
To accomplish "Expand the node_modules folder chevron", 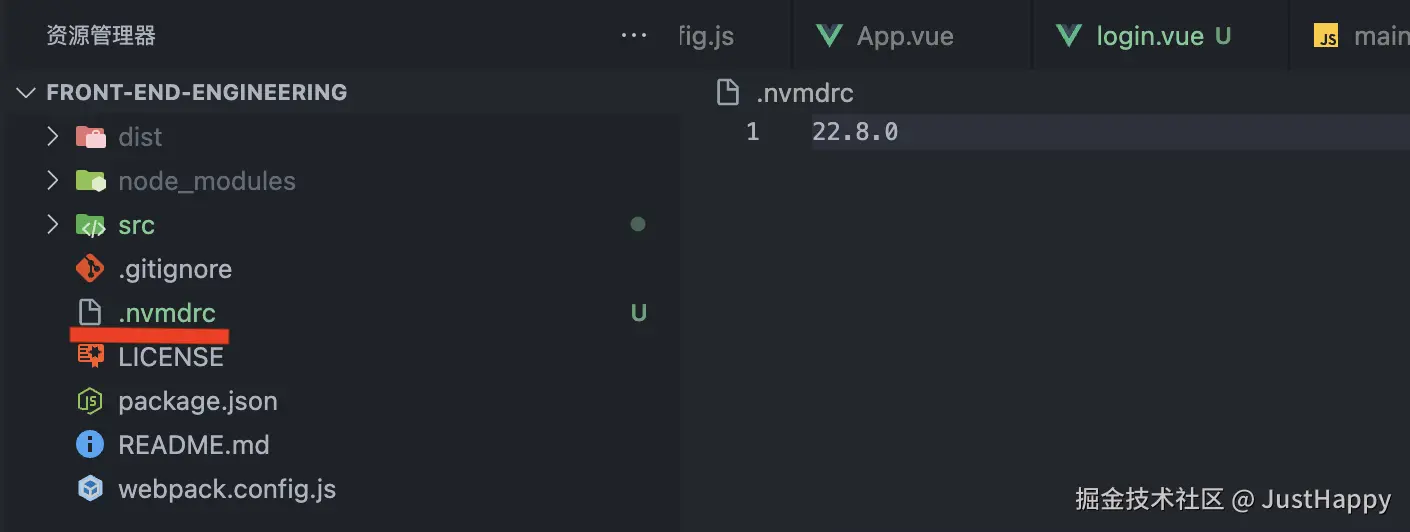I will [x=53, y=181].
